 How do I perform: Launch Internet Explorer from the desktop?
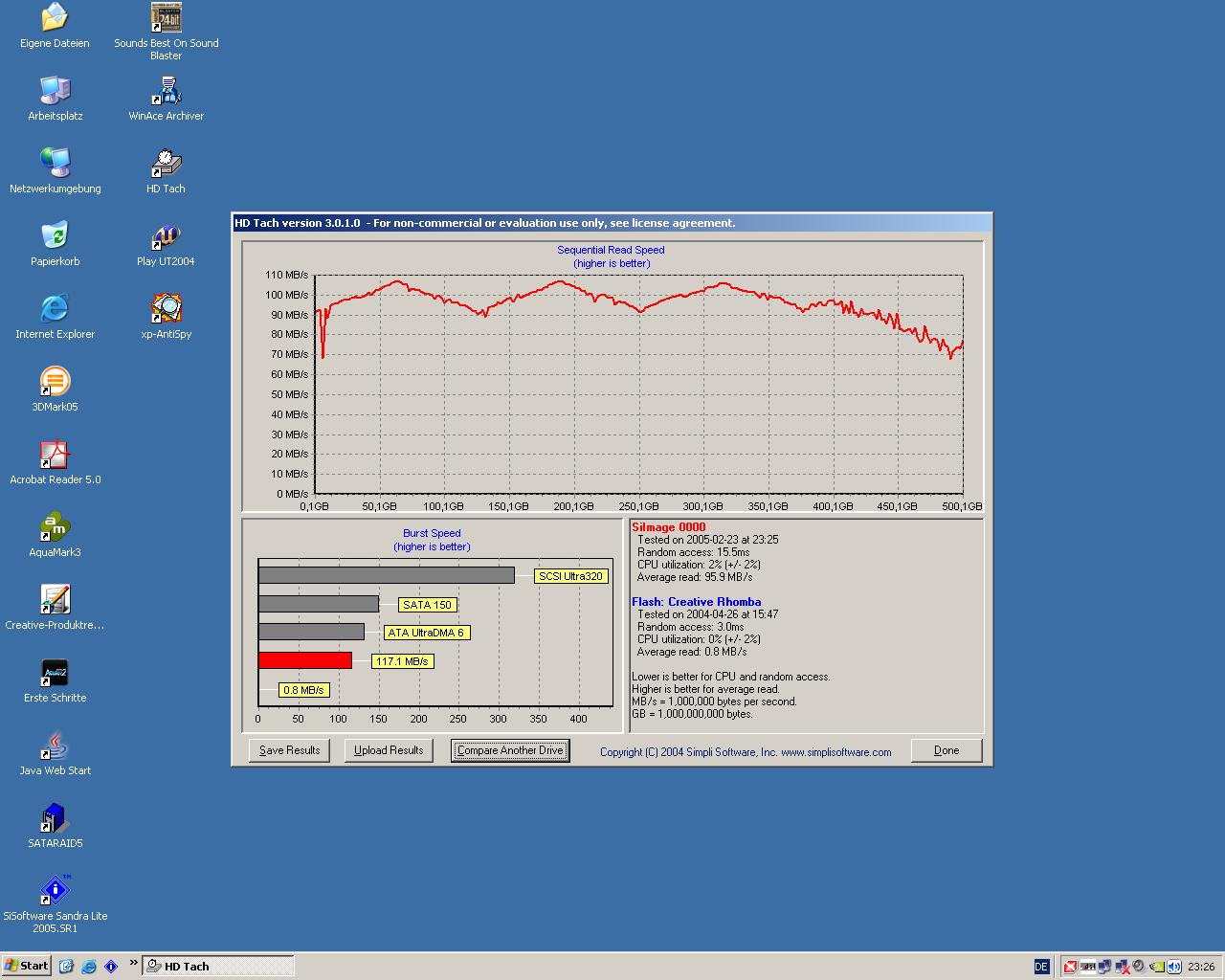[x=55, y=318]
